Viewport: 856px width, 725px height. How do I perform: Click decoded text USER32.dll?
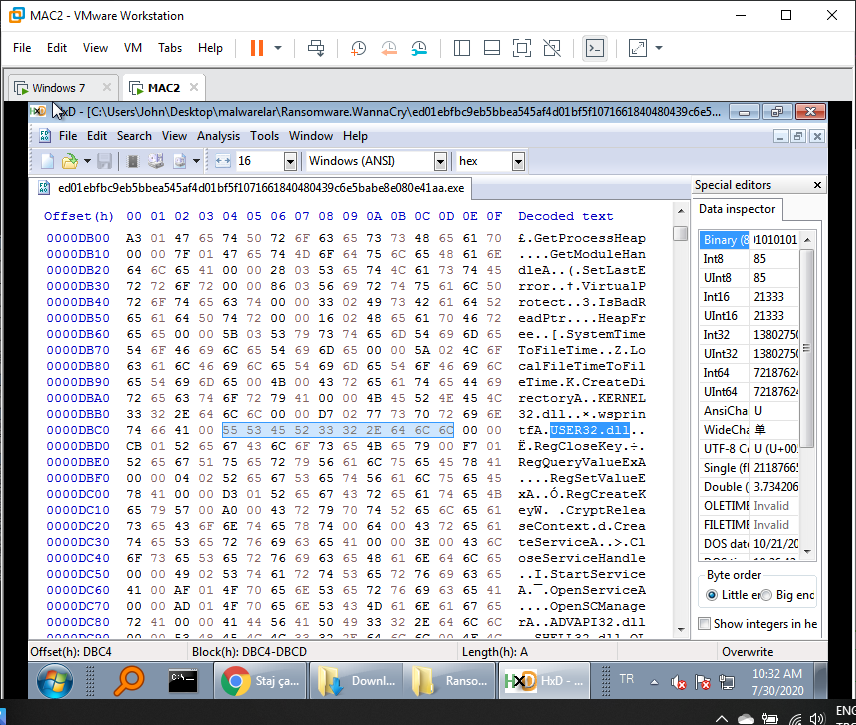[590, 430]
